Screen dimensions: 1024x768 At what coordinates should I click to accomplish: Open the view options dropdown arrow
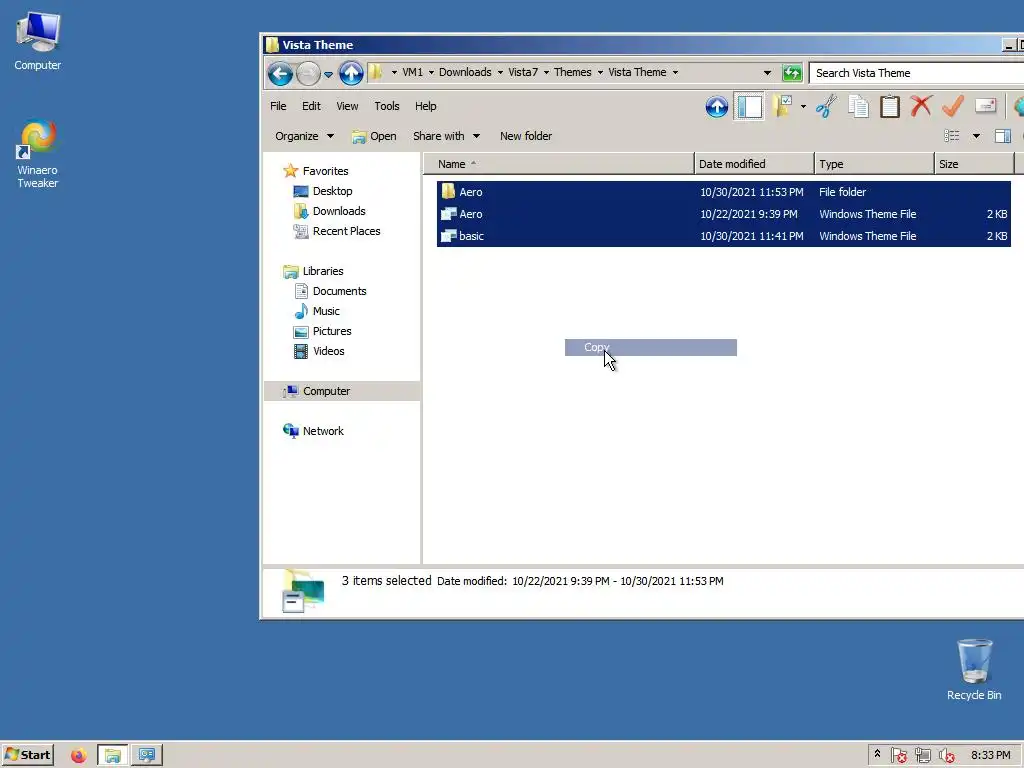tap(976, 136)
